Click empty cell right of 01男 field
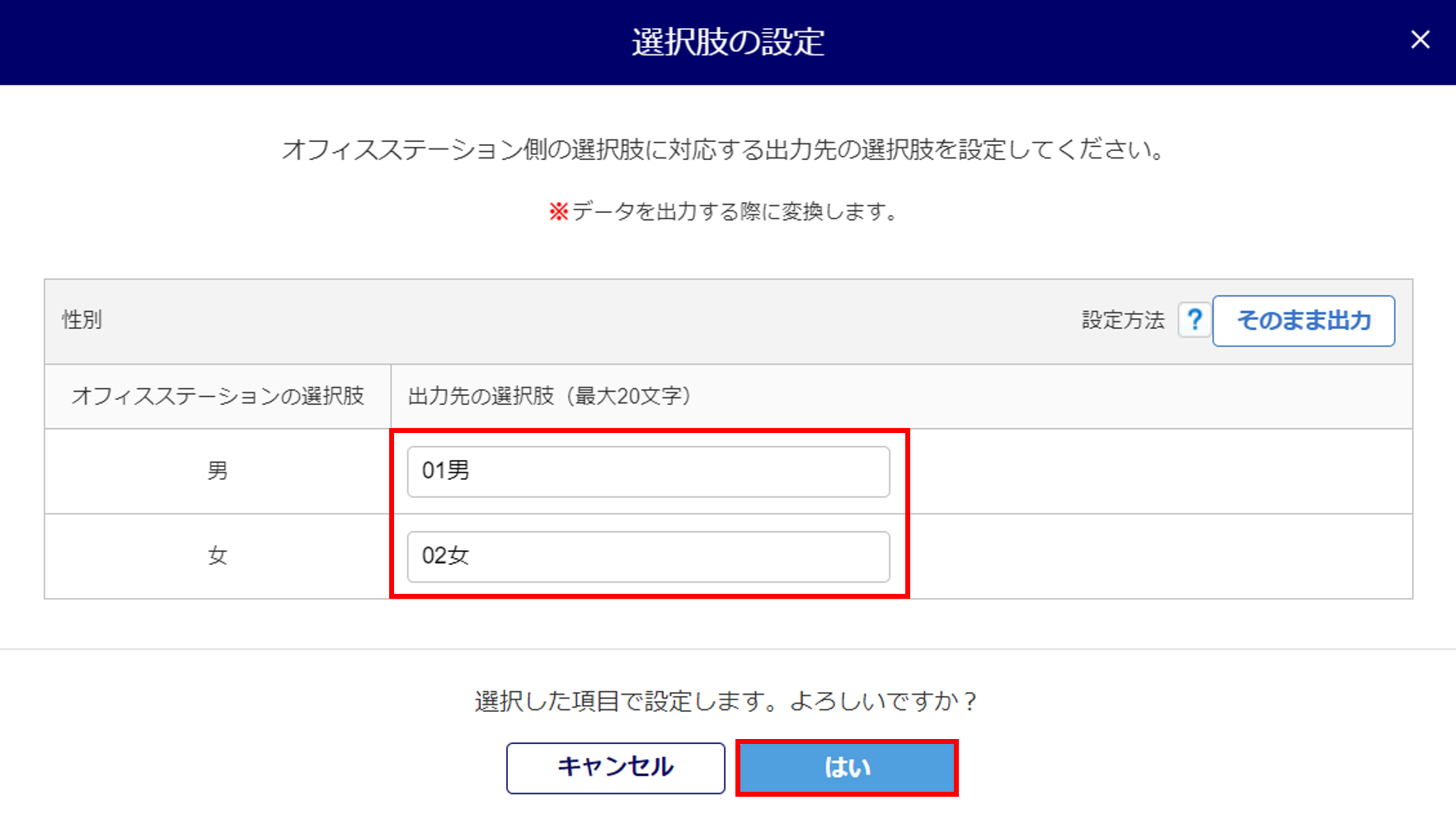1456x838 pixels. pyautogui.click(x=1154, y=472)
